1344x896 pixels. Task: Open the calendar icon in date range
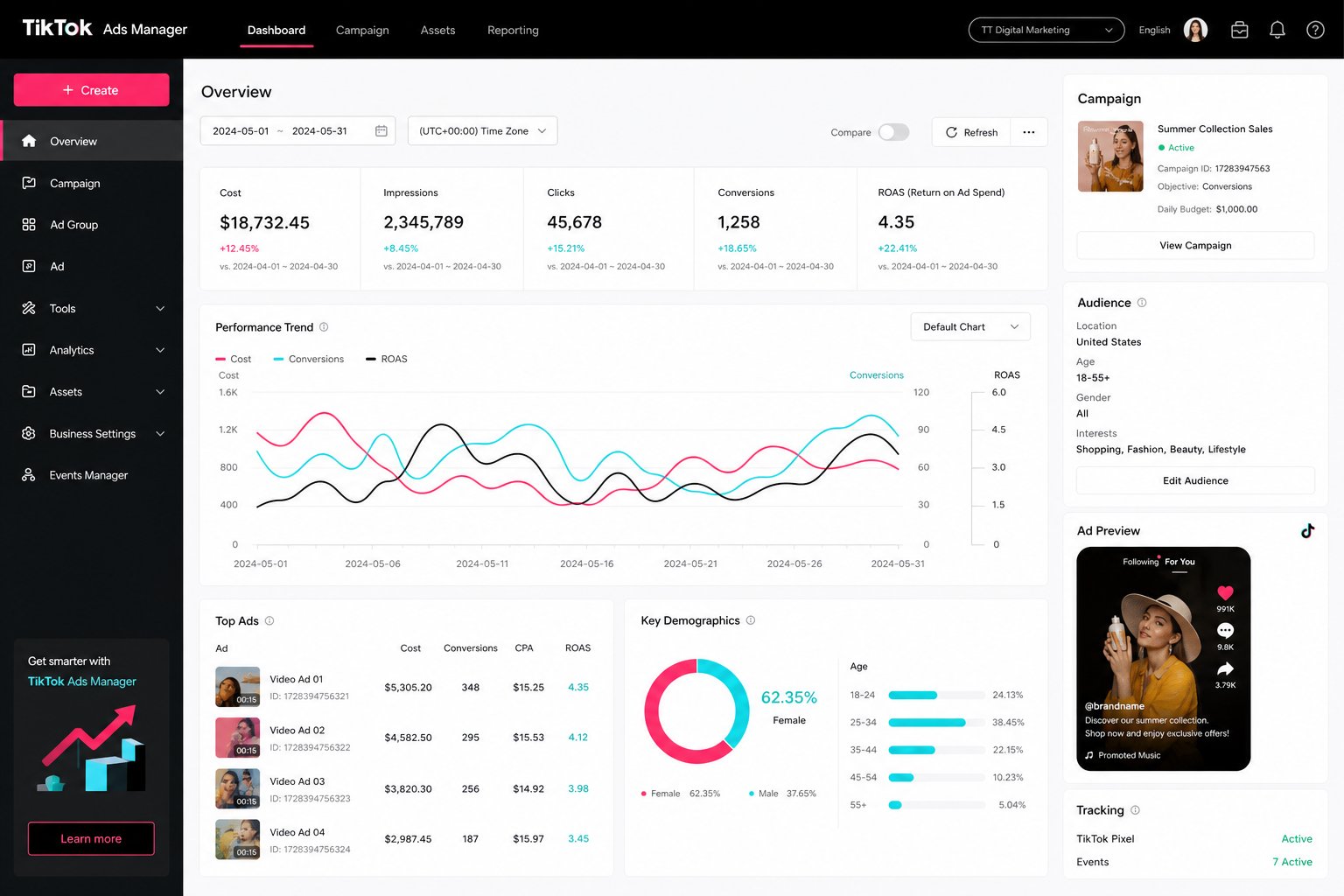pyautogui.click(x=381, y=131)
